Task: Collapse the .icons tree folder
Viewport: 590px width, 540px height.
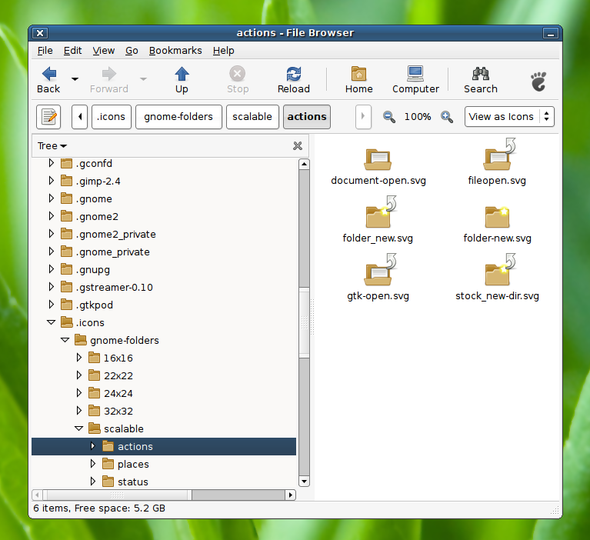Action: (51, 322)
